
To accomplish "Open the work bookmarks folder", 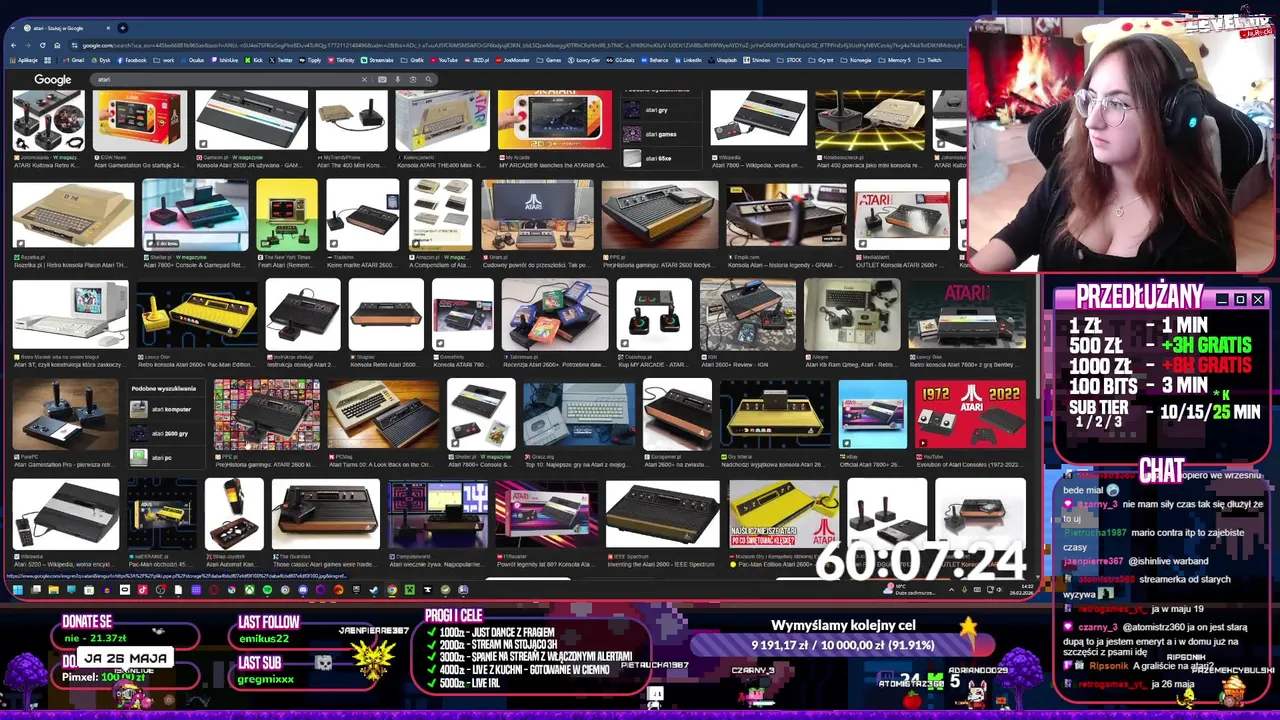I will coord(163,60).
